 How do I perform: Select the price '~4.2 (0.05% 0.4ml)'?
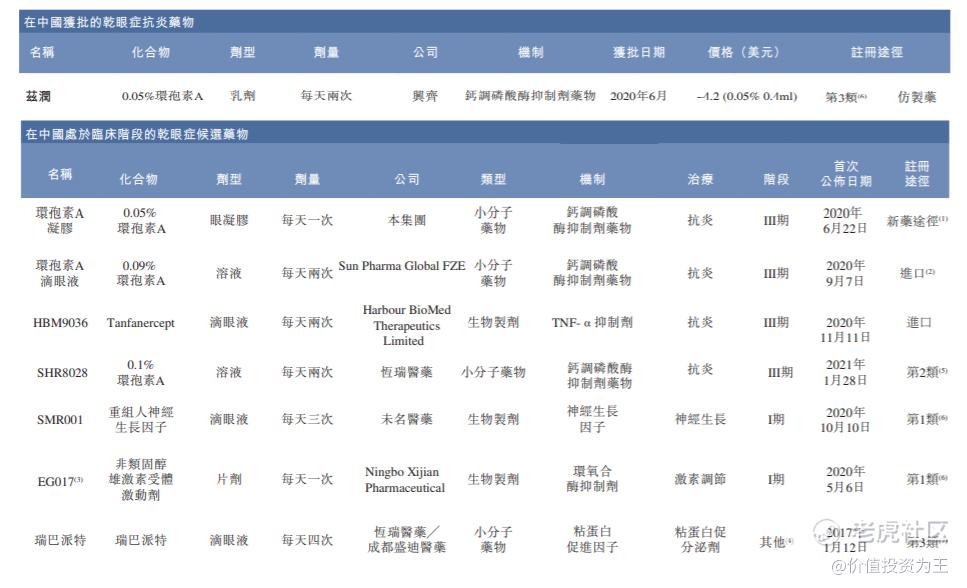[746, 96]
